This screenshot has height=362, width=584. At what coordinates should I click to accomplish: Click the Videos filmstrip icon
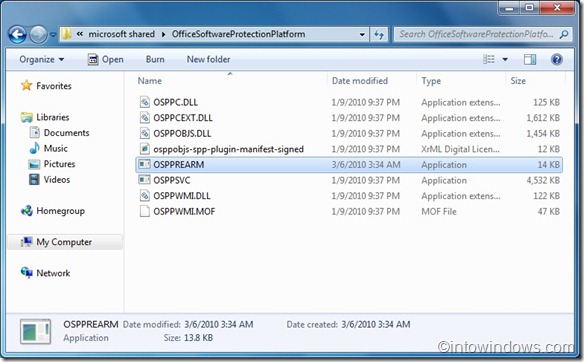34,180
